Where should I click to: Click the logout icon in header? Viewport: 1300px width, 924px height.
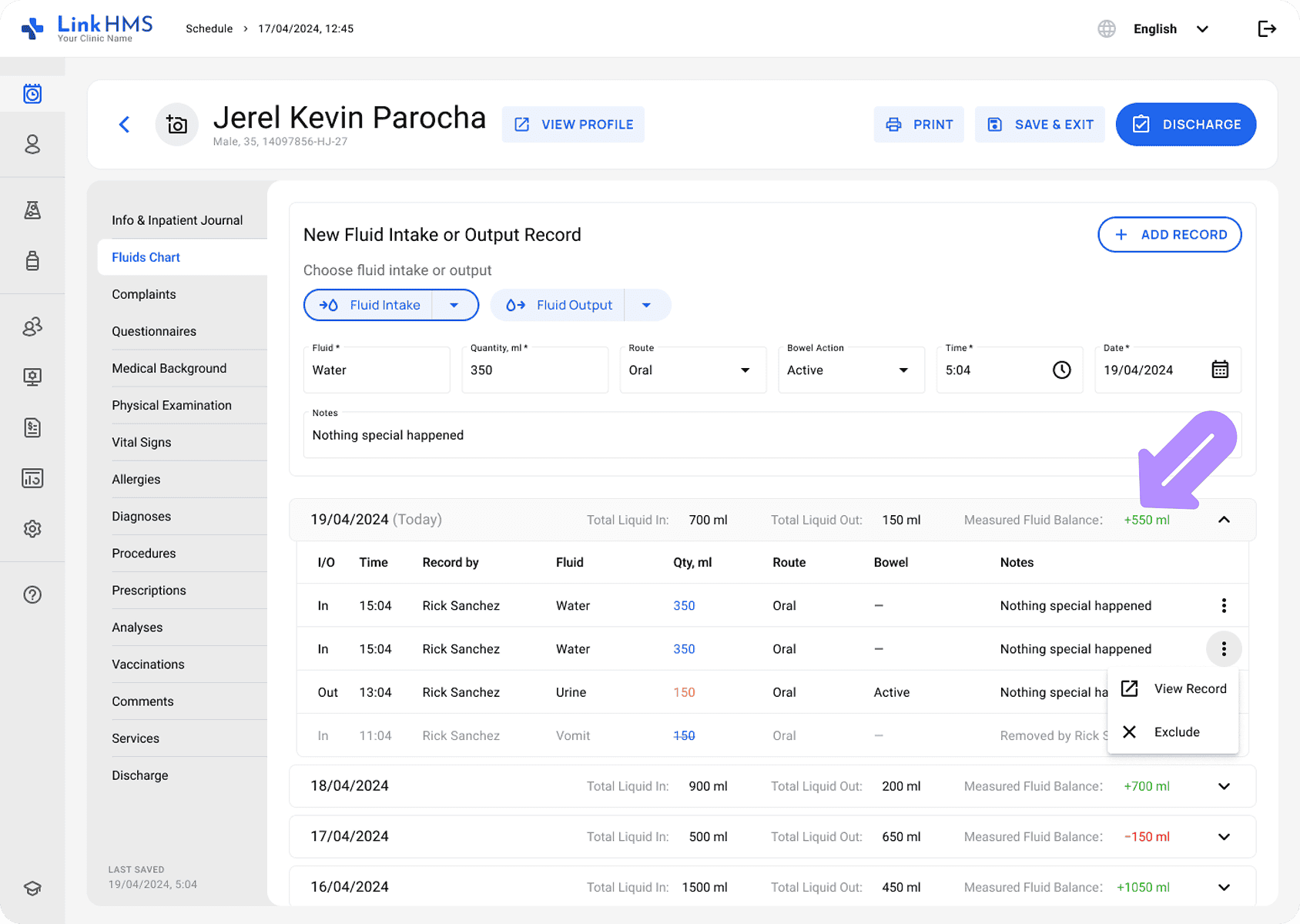(1266, 29)
